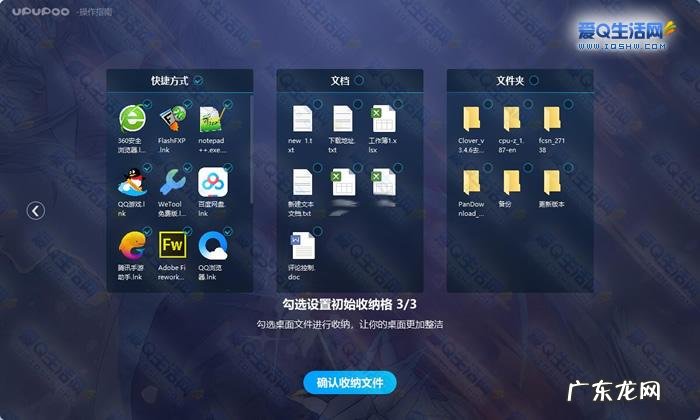The image size is (700, 420).
Task: Select the Adobe Fireworks Fw icon
Action: (172, 245)
